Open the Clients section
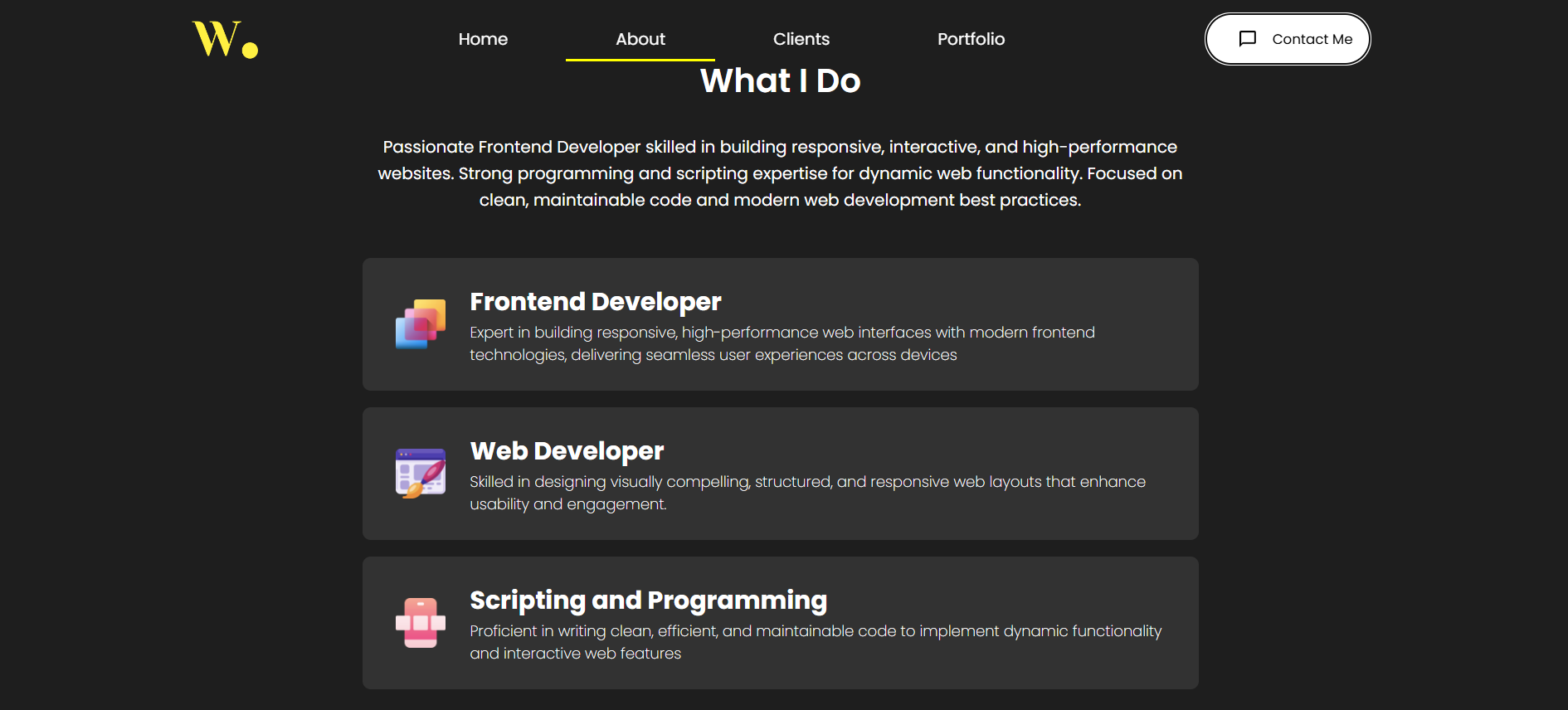 click(801, 39)
